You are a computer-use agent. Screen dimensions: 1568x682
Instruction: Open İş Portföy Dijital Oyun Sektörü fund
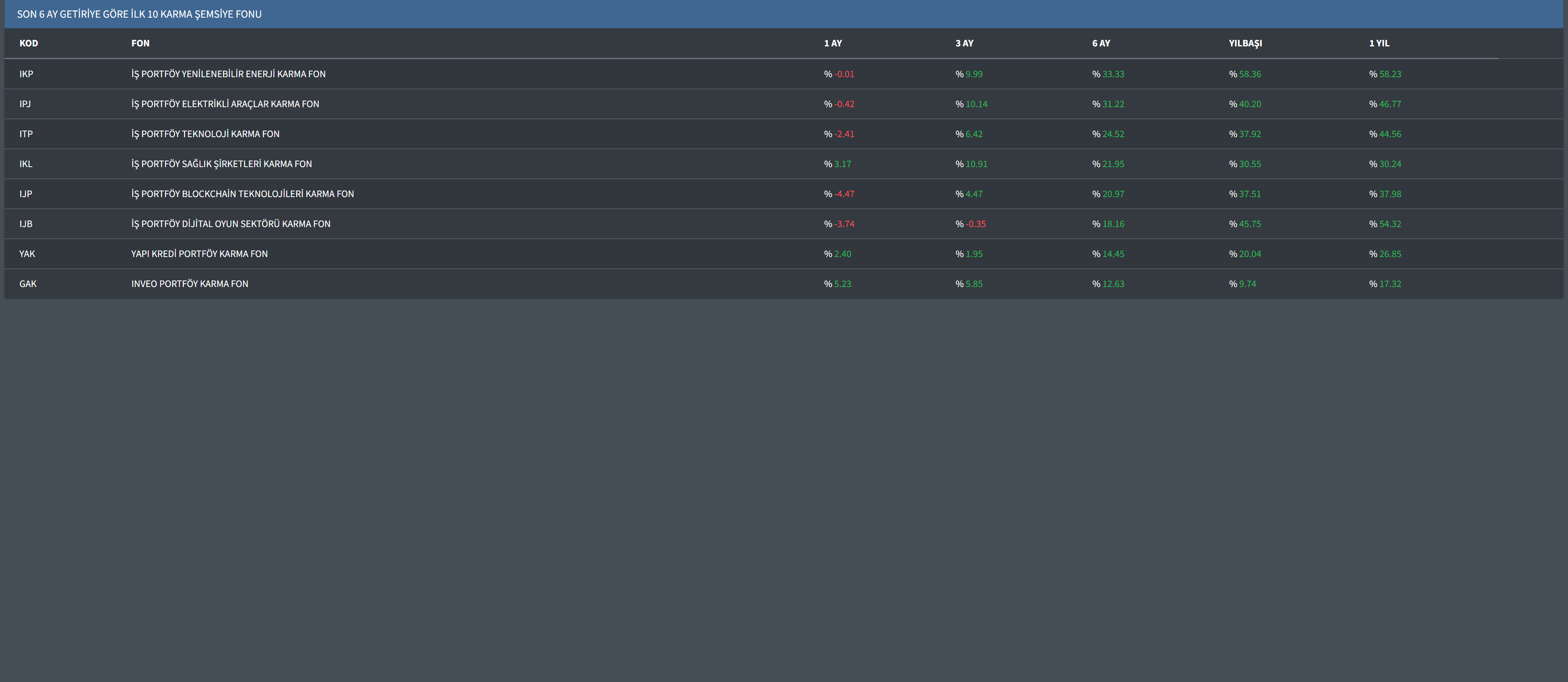[231, 224]
